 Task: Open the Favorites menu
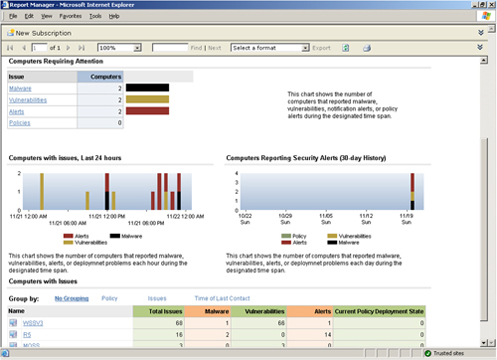70,16
